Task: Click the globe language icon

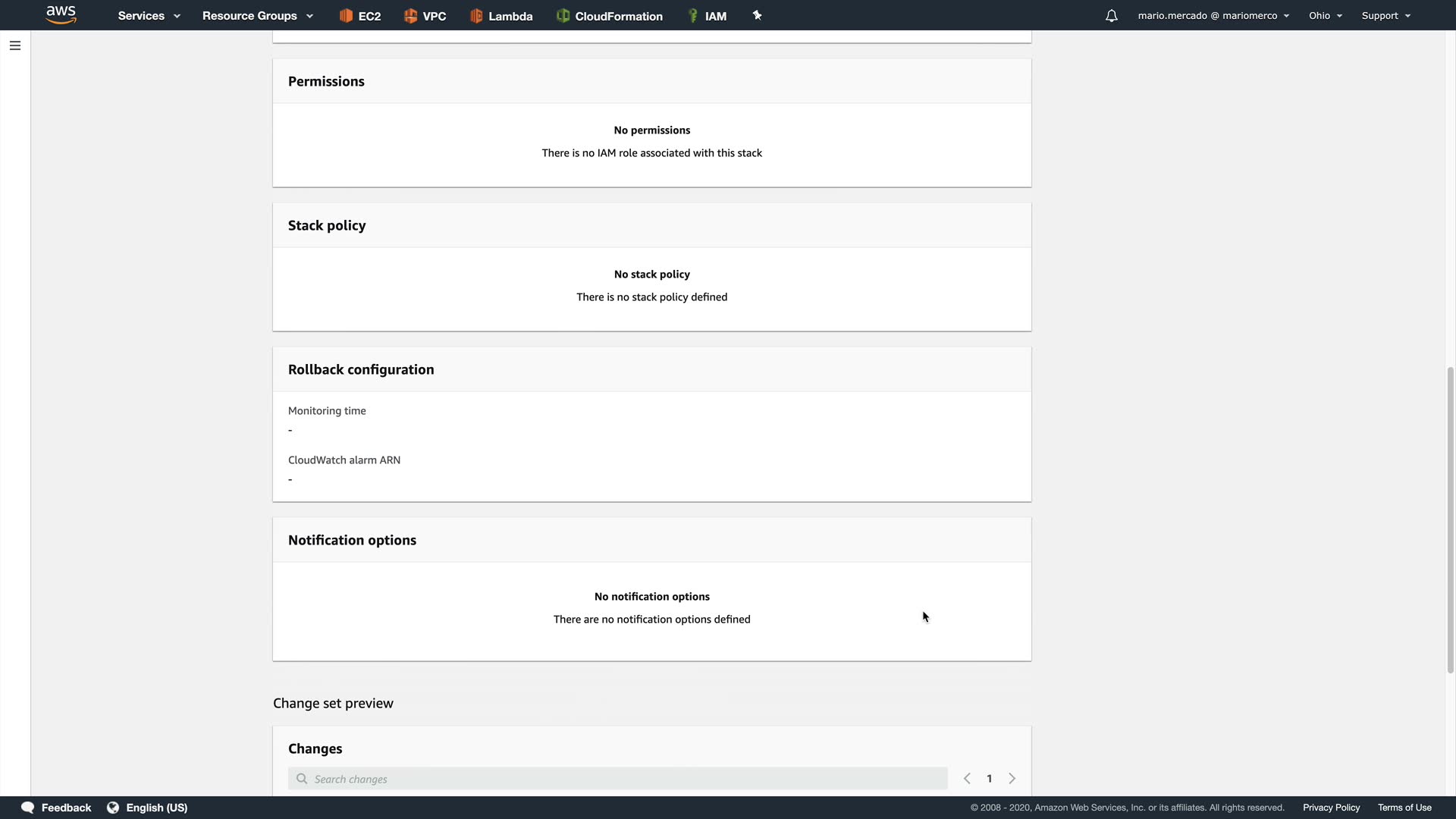Action: point(113,808)
